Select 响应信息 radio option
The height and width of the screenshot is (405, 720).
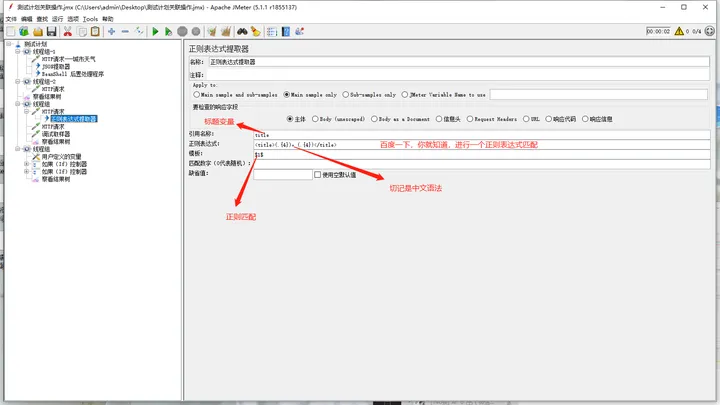(585, 119)
